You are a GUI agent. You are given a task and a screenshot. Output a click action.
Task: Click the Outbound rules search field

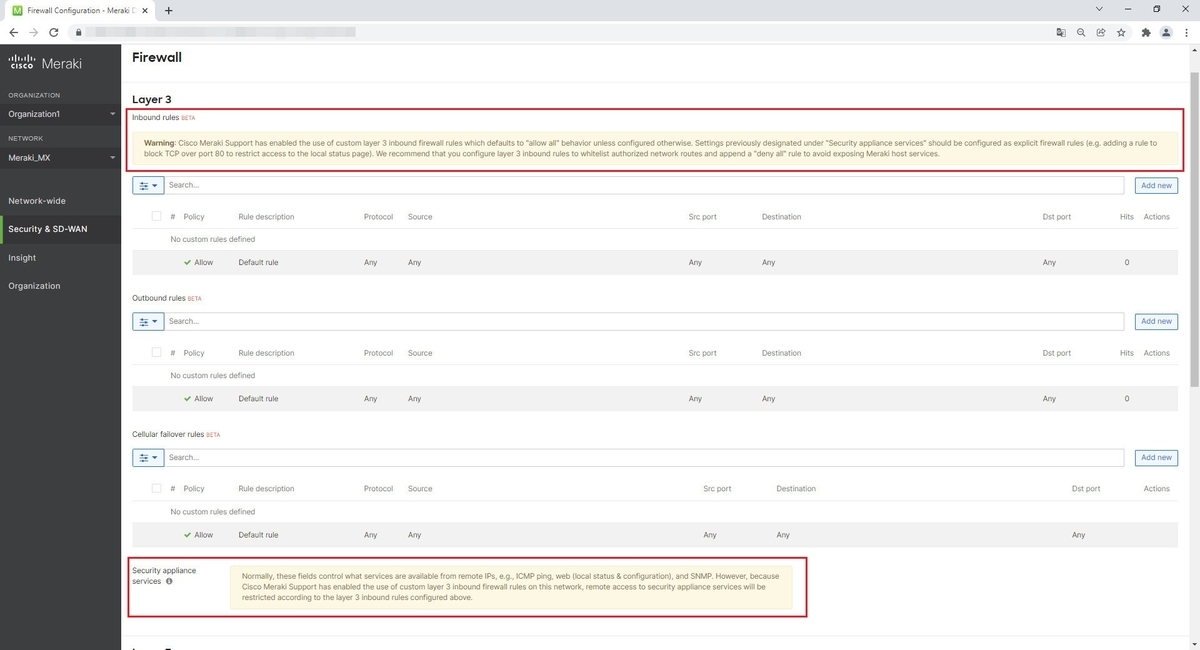[x=400, y=321]
